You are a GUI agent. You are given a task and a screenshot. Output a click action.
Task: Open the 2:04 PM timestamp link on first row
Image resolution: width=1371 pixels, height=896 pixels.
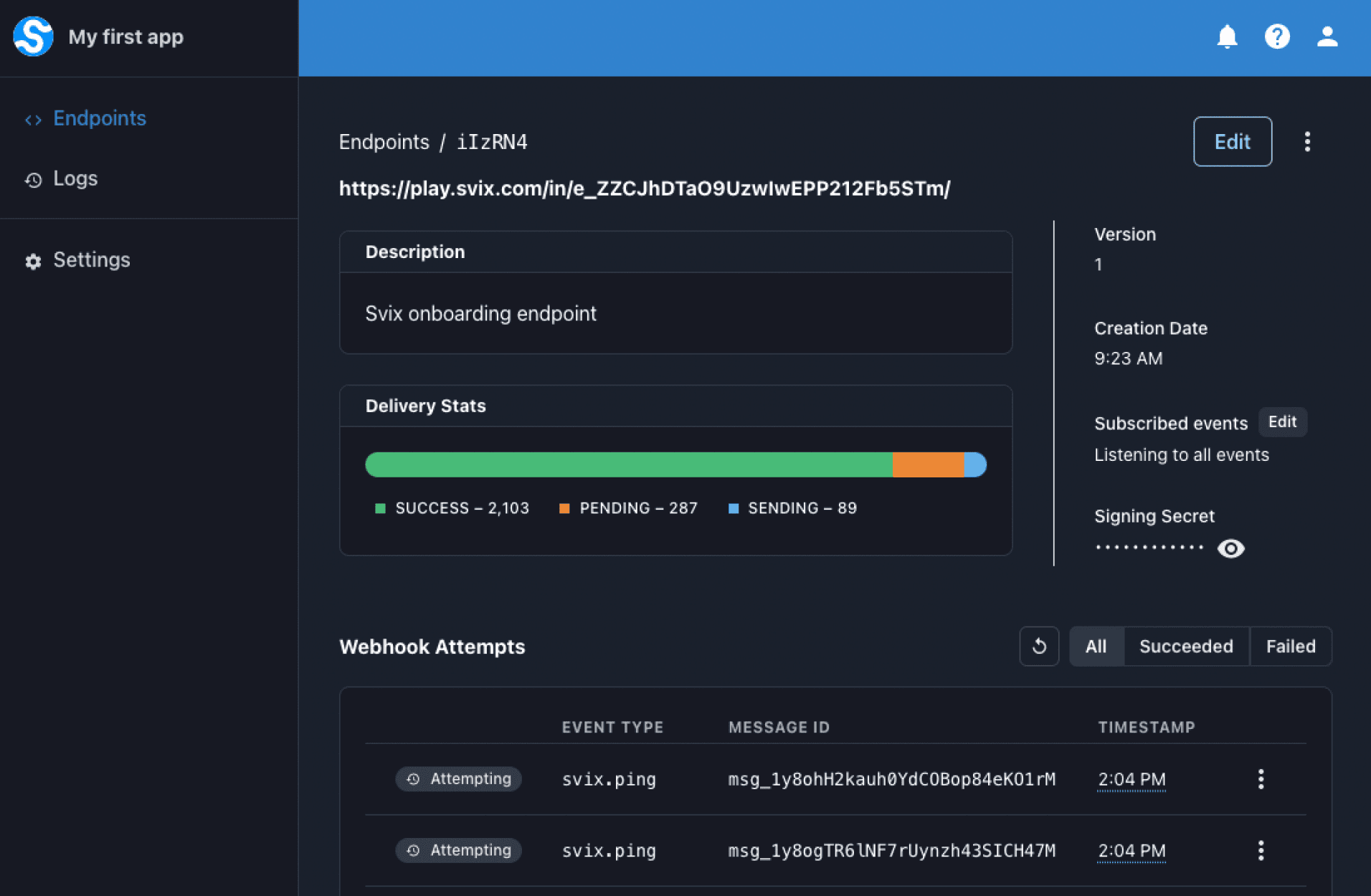(x=1131, y=779)
